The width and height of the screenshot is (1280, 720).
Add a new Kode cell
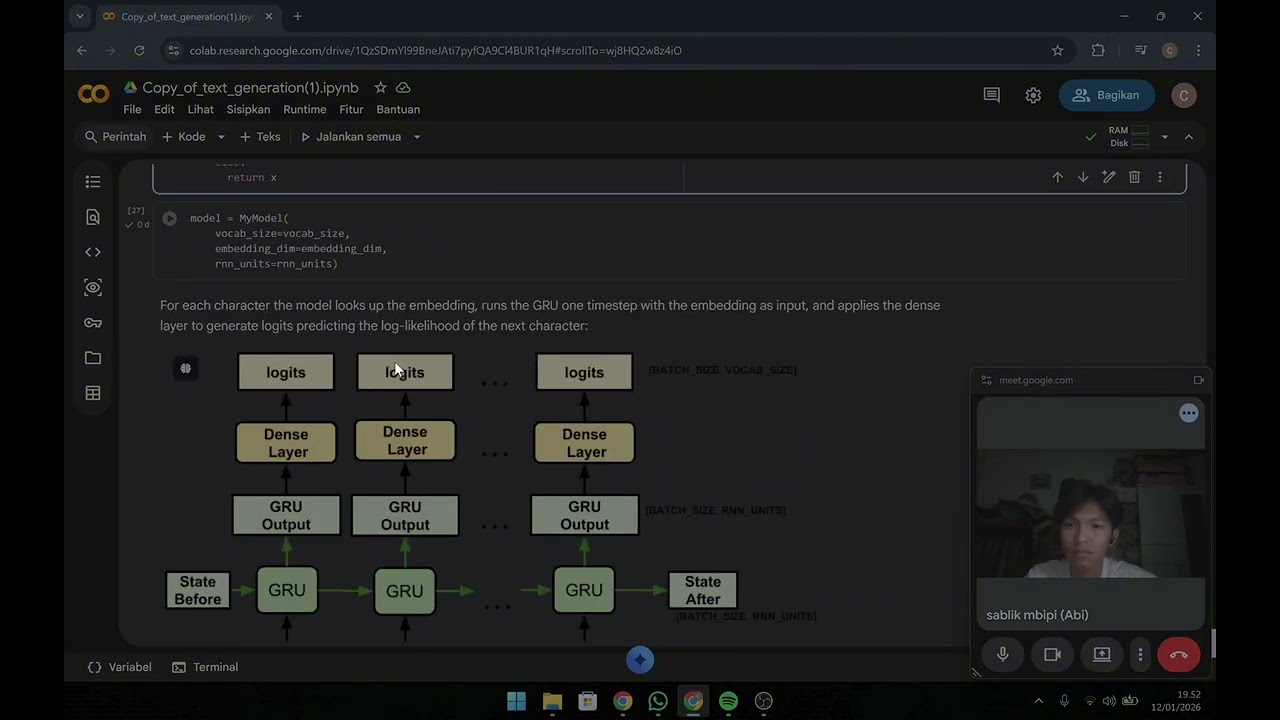click(184, 137)
